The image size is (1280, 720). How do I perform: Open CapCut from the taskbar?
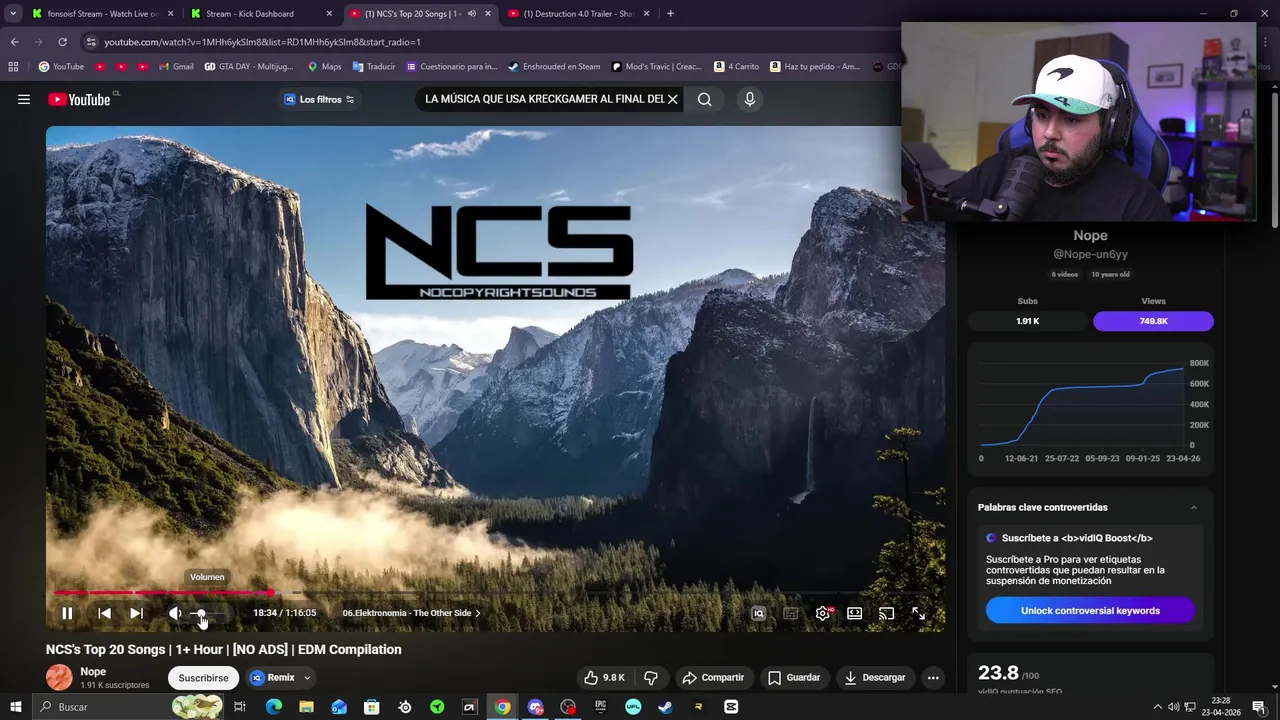pyautogui.click(x=731, y=707)
